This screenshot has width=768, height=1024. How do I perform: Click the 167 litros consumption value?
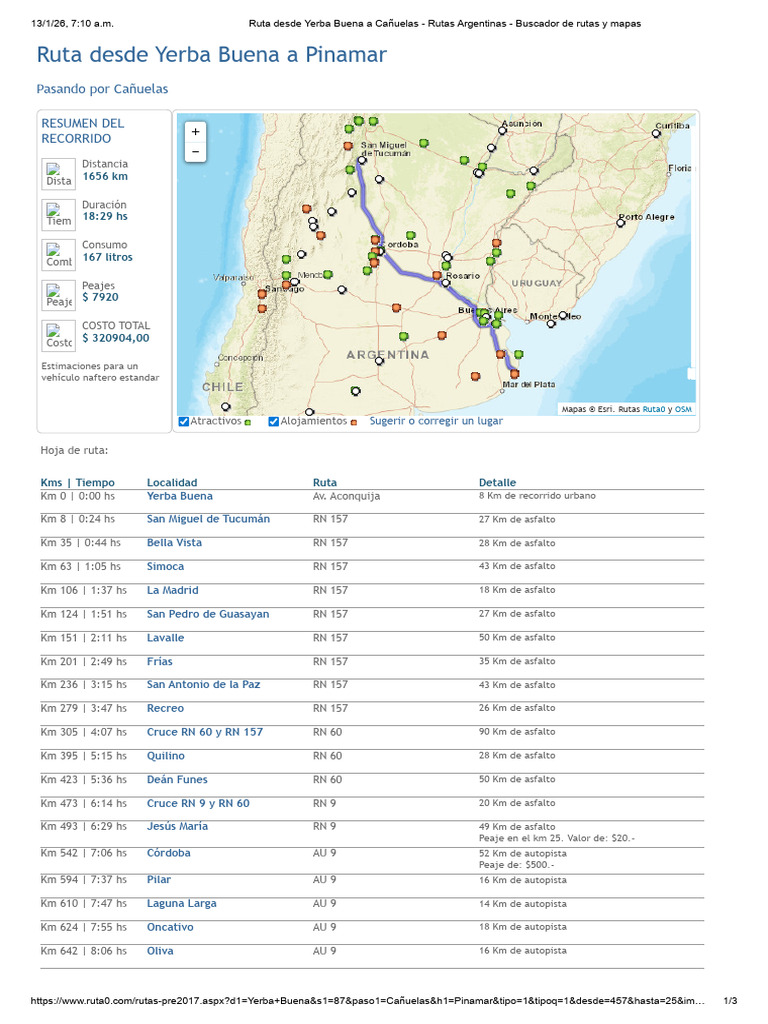coord(107,257)
